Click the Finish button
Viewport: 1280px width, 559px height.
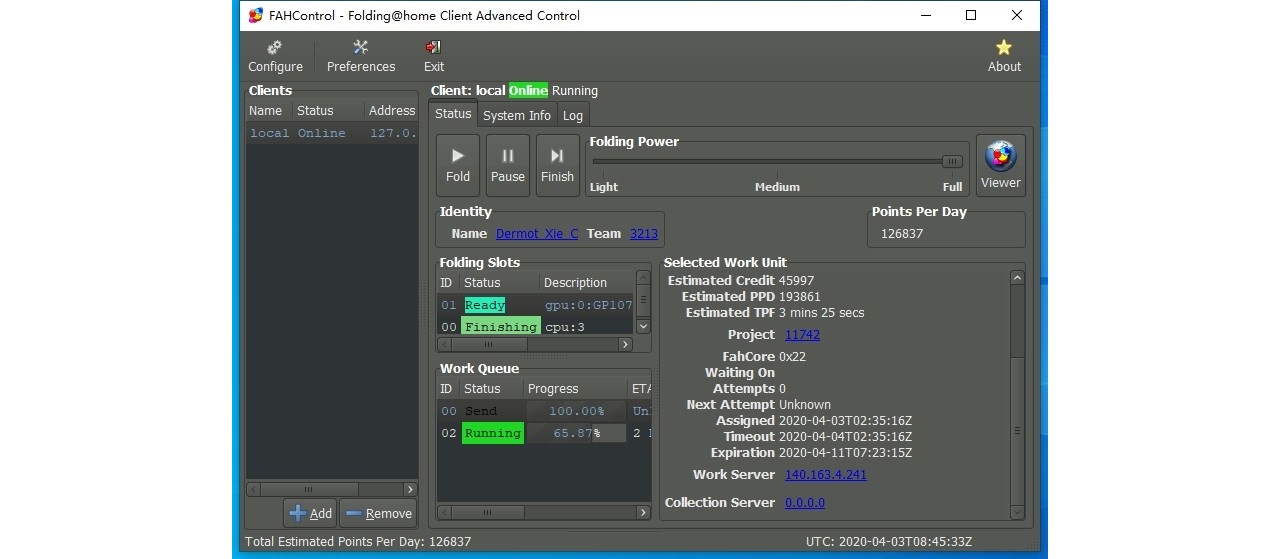coord(557,165)
